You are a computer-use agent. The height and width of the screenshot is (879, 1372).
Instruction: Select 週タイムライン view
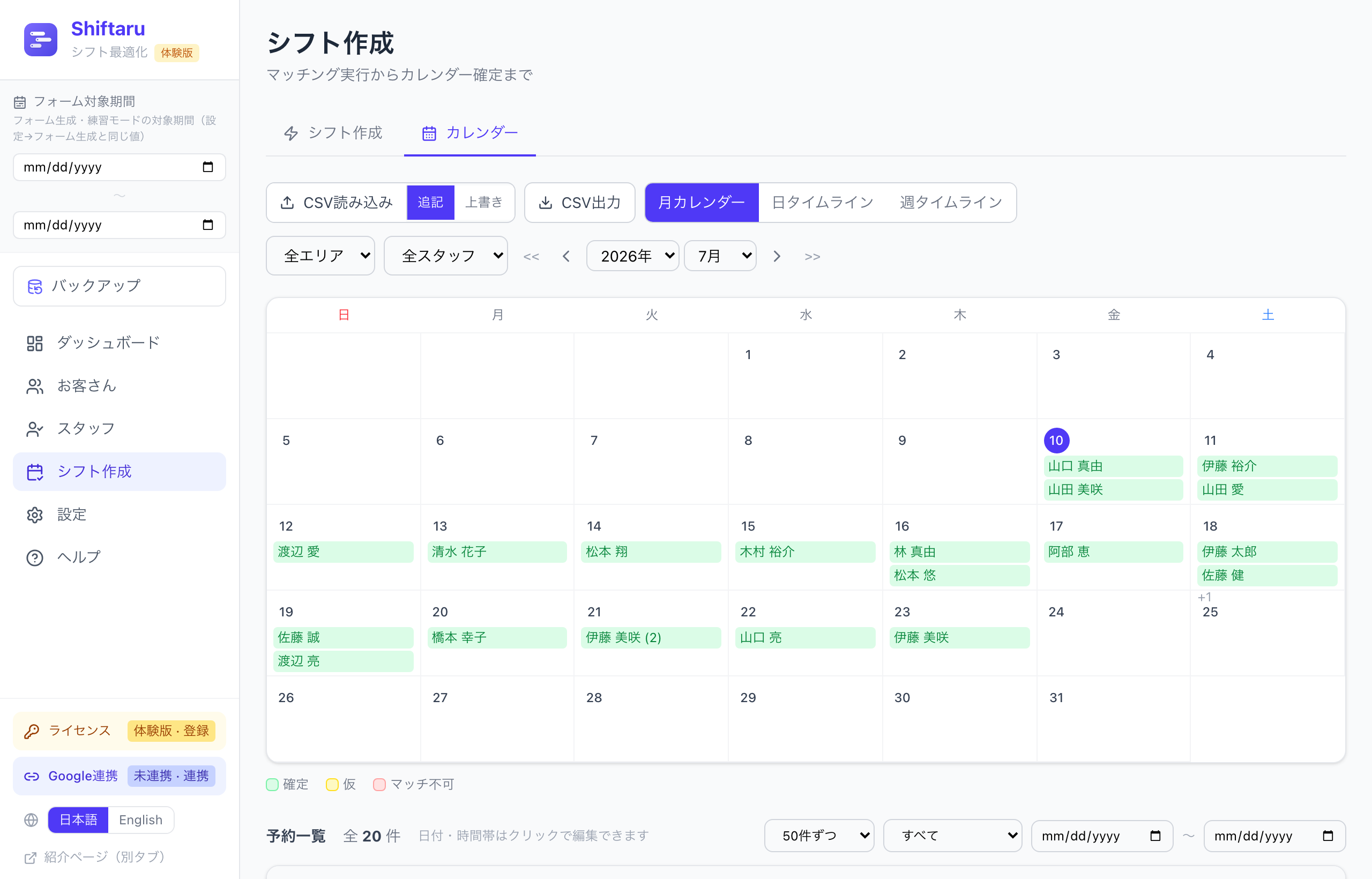coord(951,203)
